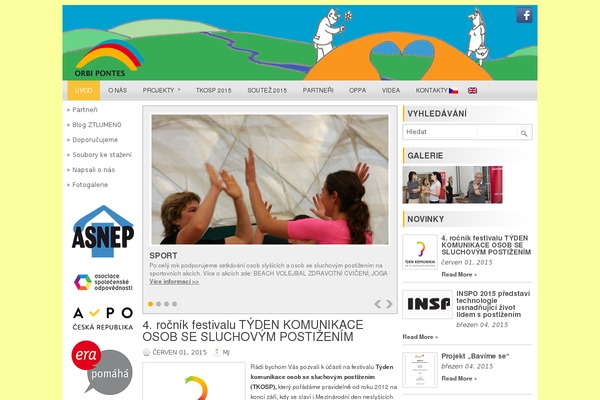Click into the Hledat search field
This screenshot has height=400, width=600.
460,132
